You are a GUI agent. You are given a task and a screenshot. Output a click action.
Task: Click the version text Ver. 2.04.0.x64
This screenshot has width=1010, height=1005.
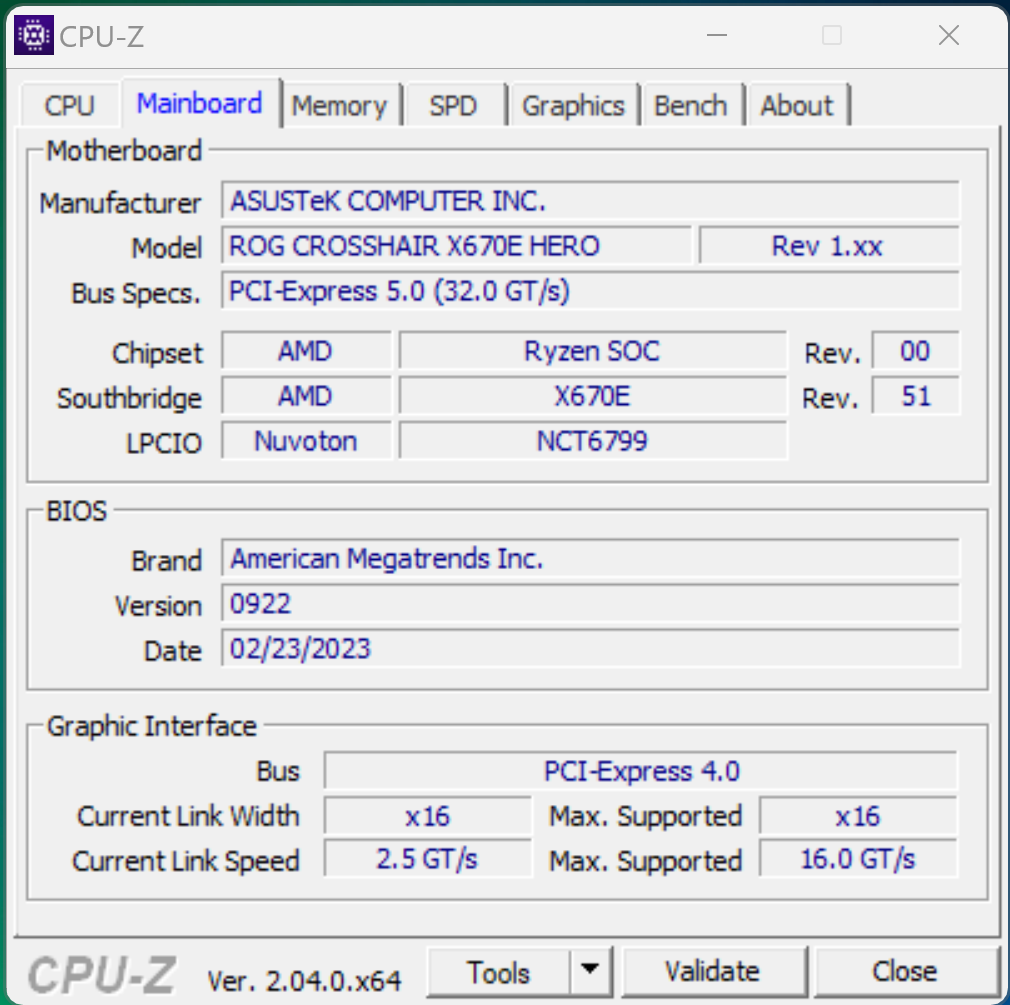pyautogui.click(x=304, y=981)
